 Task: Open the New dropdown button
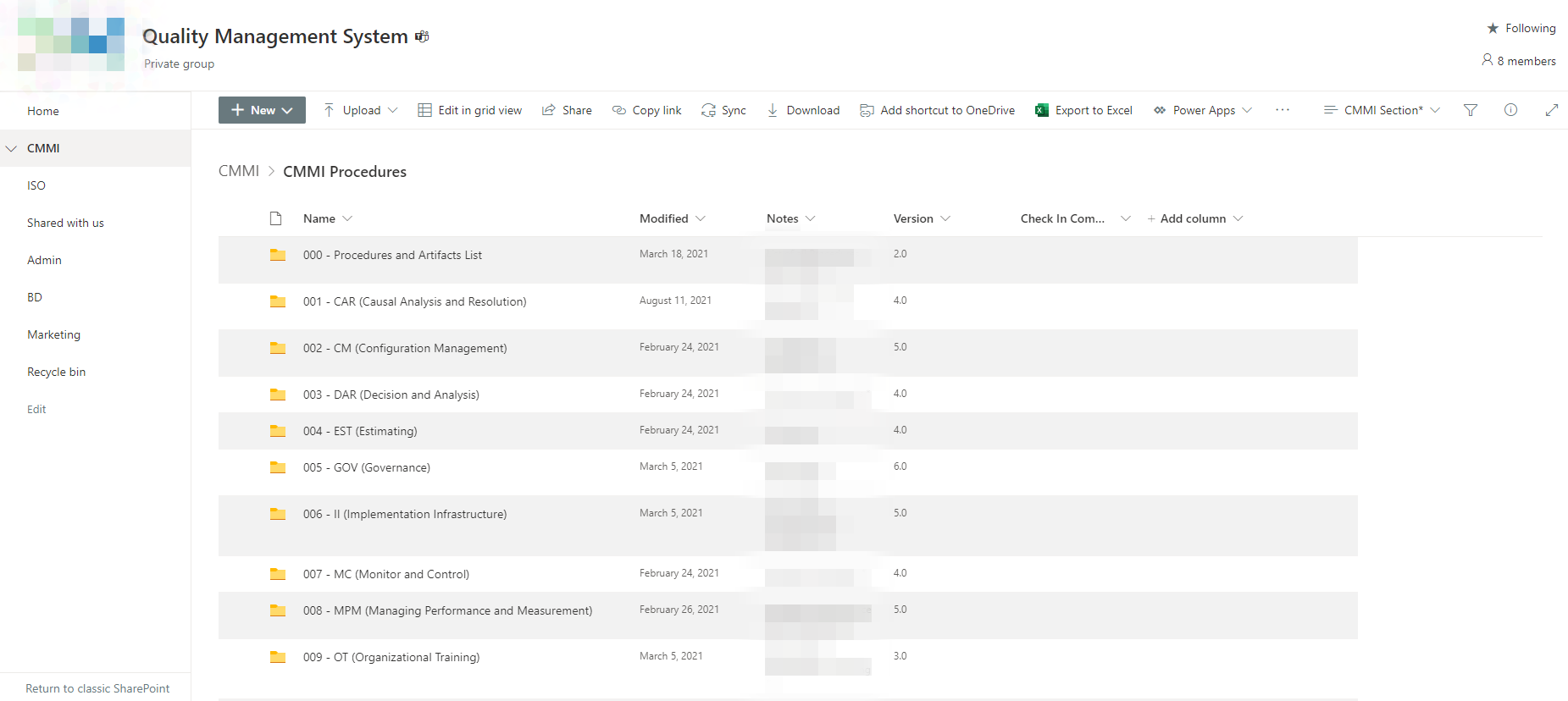point(262,110)
